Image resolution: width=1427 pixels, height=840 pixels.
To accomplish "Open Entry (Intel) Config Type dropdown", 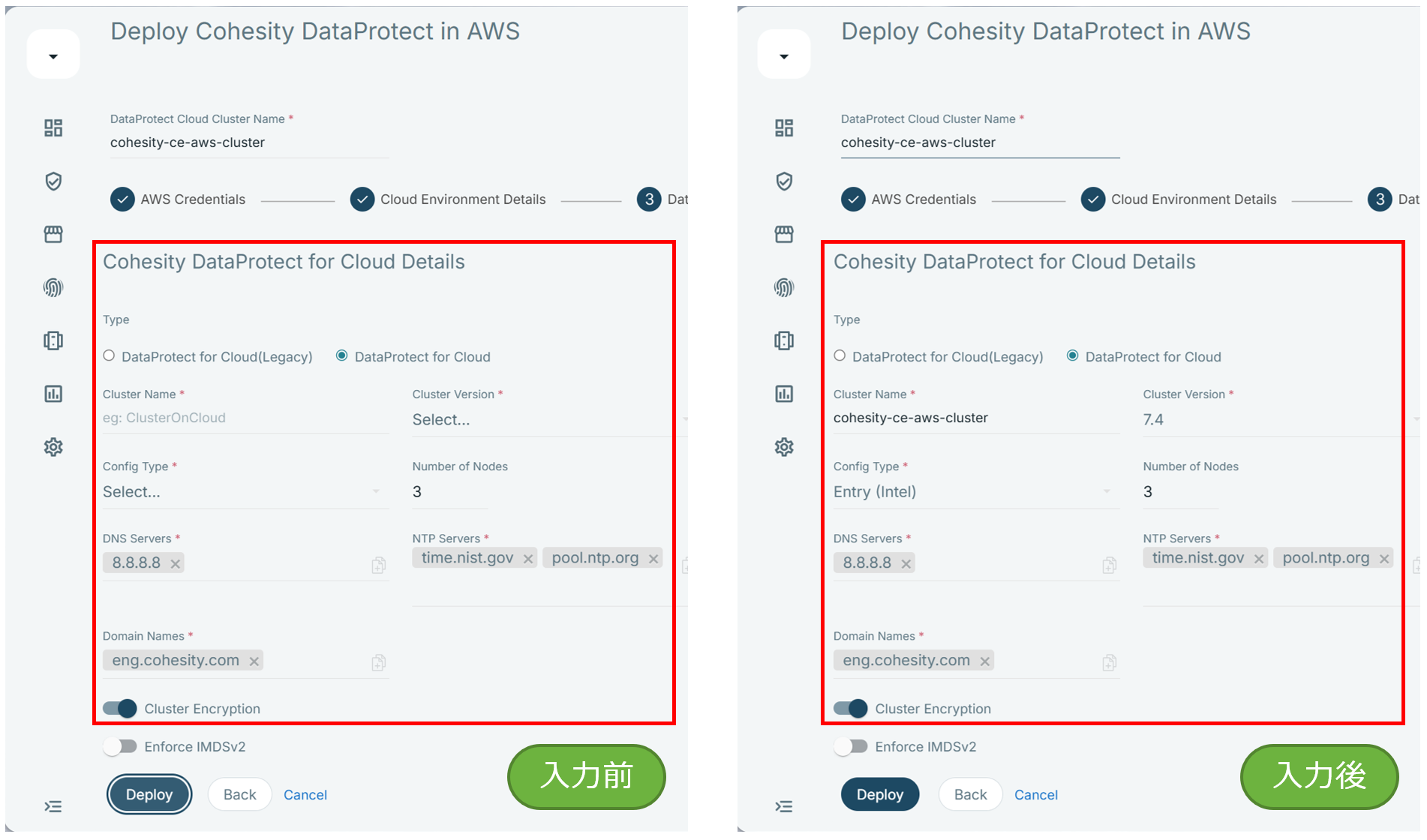I will [976, 492].
